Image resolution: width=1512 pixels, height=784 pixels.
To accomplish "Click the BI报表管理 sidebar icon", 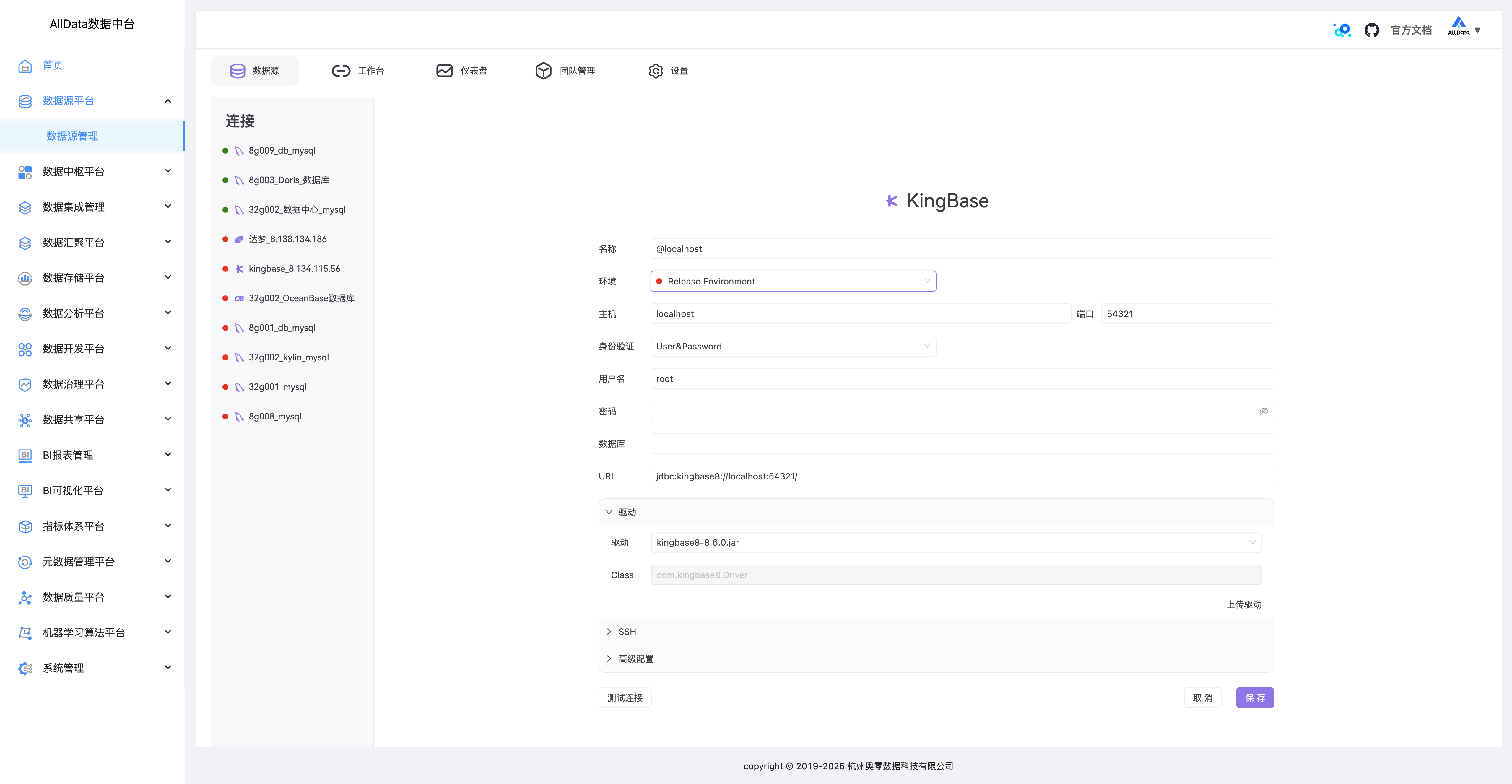I will [x=25, y=456].
